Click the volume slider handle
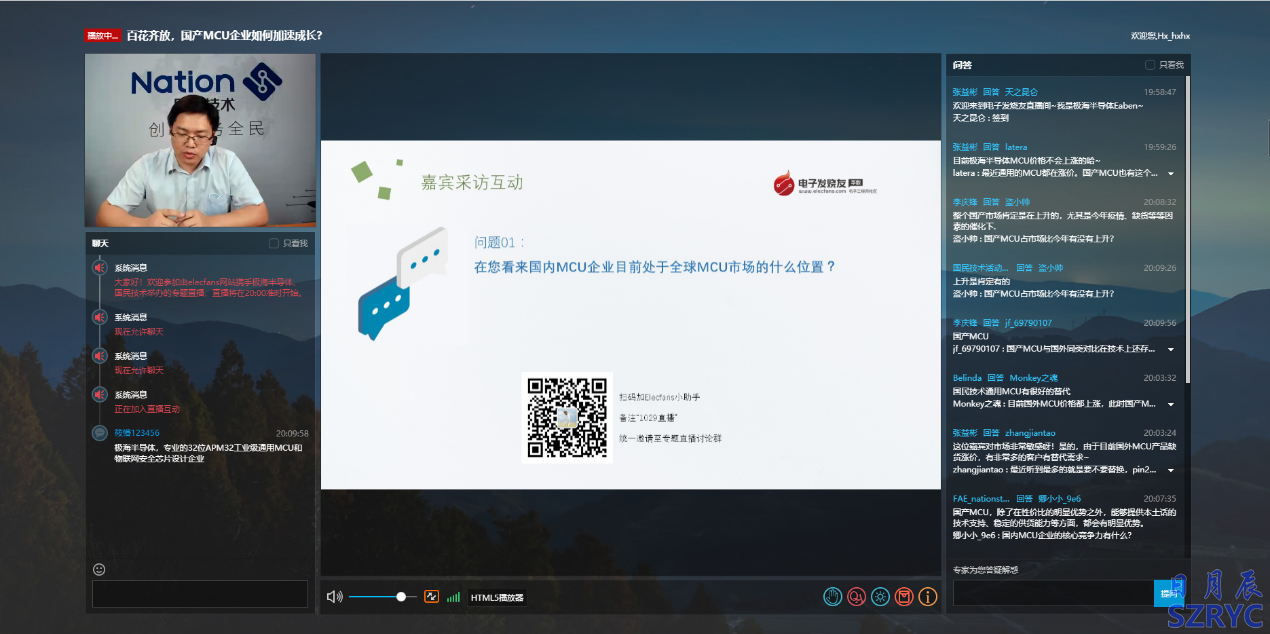 (x=401, y=597)
